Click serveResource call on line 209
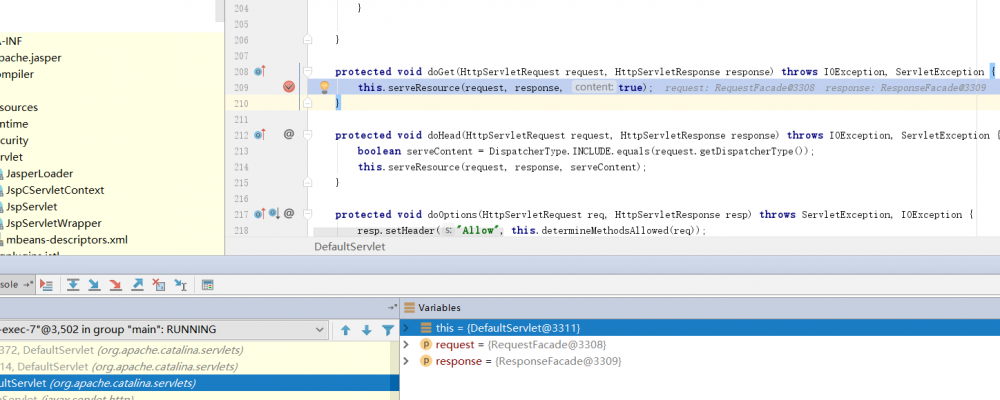Image resolution: width=1000 pixels, height=400 pixels. (x=424, y=87)
